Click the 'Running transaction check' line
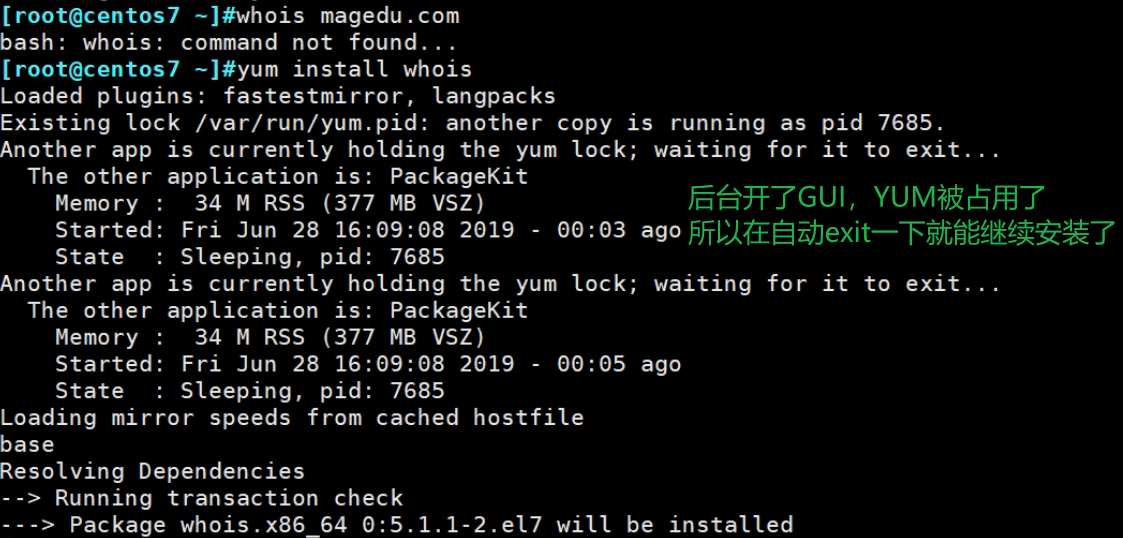1123x538 pixels. (x=228, y=498)
